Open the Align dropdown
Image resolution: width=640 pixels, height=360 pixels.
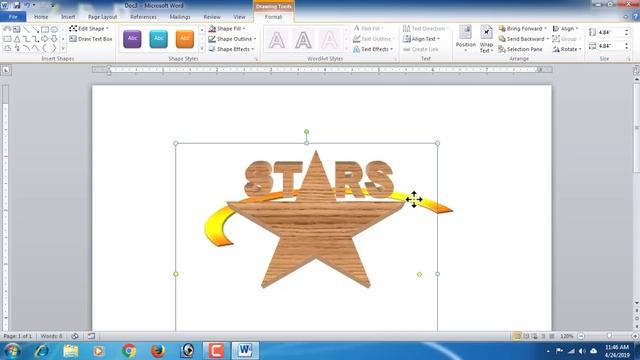[565, 29]
